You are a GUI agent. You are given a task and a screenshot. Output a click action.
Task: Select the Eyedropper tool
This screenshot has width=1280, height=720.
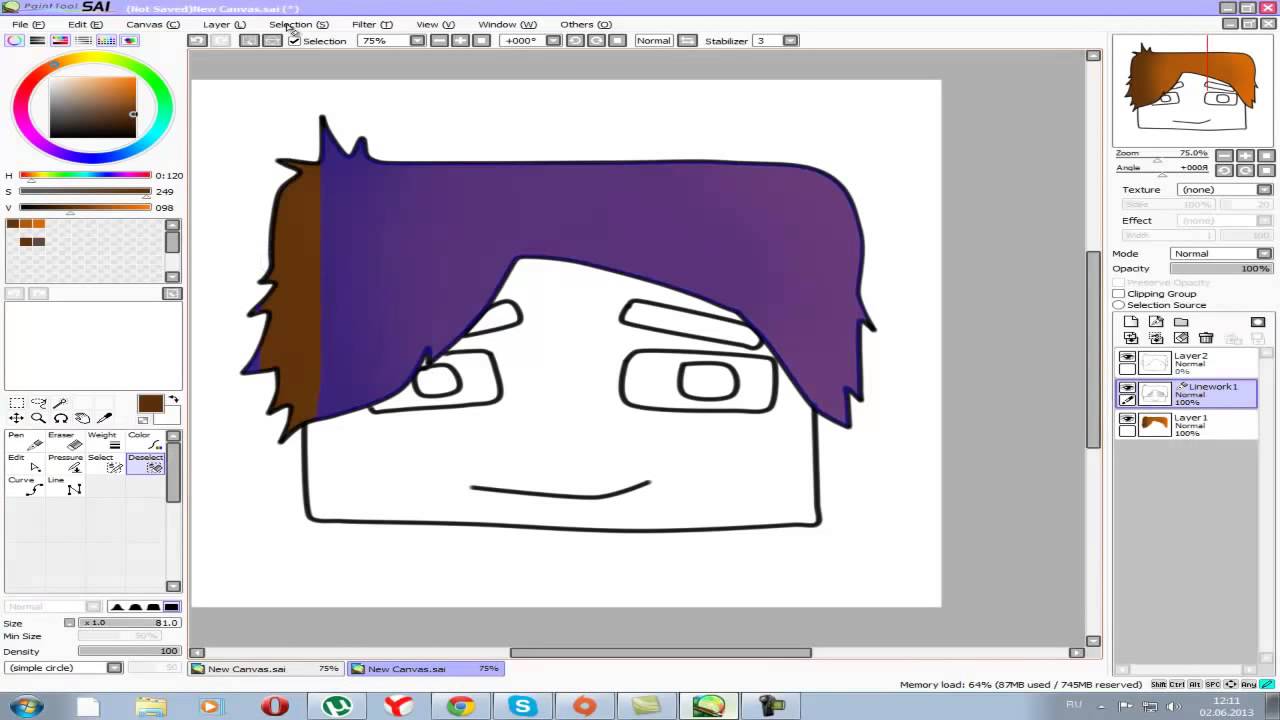pos(104,418)
